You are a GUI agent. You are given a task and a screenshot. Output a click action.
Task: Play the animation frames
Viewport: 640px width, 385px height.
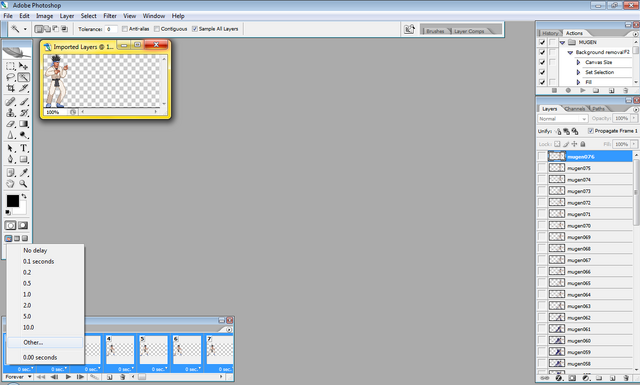(x=68, y=377)
